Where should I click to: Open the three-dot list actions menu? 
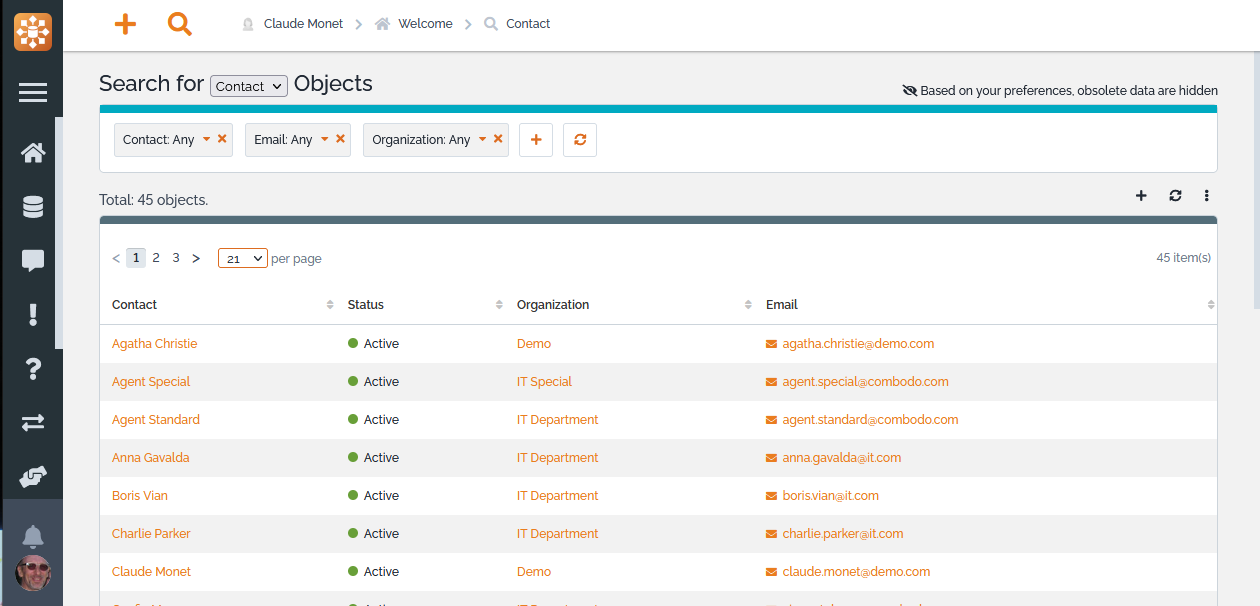coord(1207,196)
